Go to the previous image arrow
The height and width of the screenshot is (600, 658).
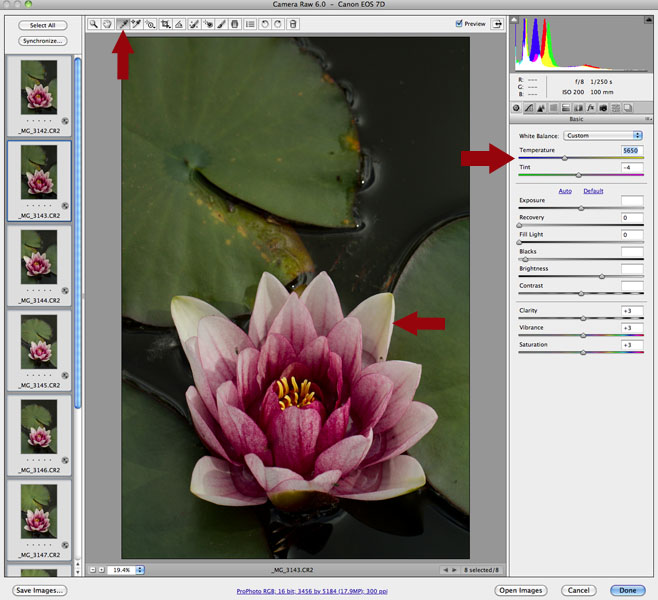click(445, 570)
